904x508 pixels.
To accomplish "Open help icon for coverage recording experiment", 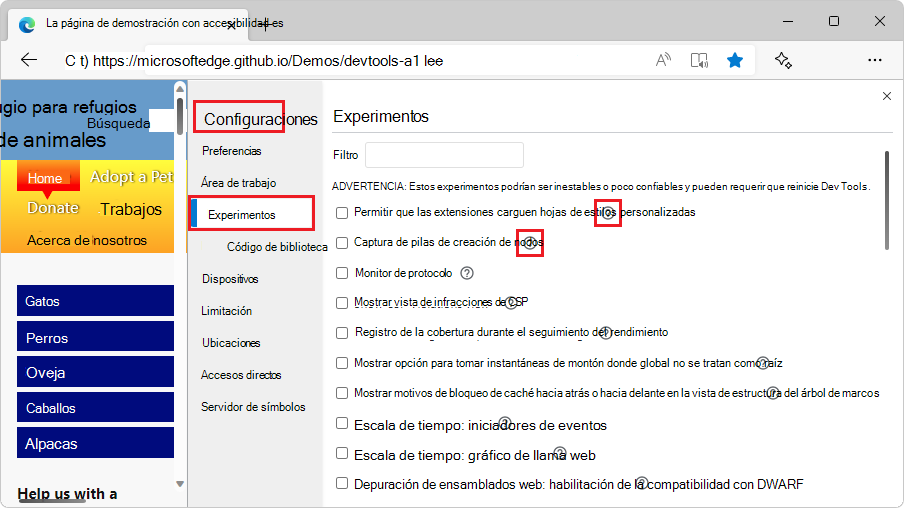I will coord(605,333).
